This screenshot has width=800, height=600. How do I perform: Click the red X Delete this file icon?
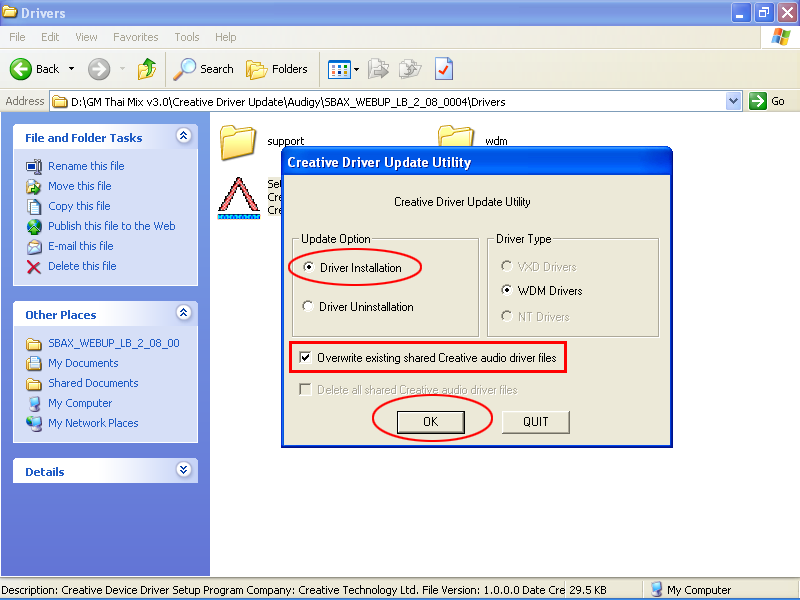[34, 266]
